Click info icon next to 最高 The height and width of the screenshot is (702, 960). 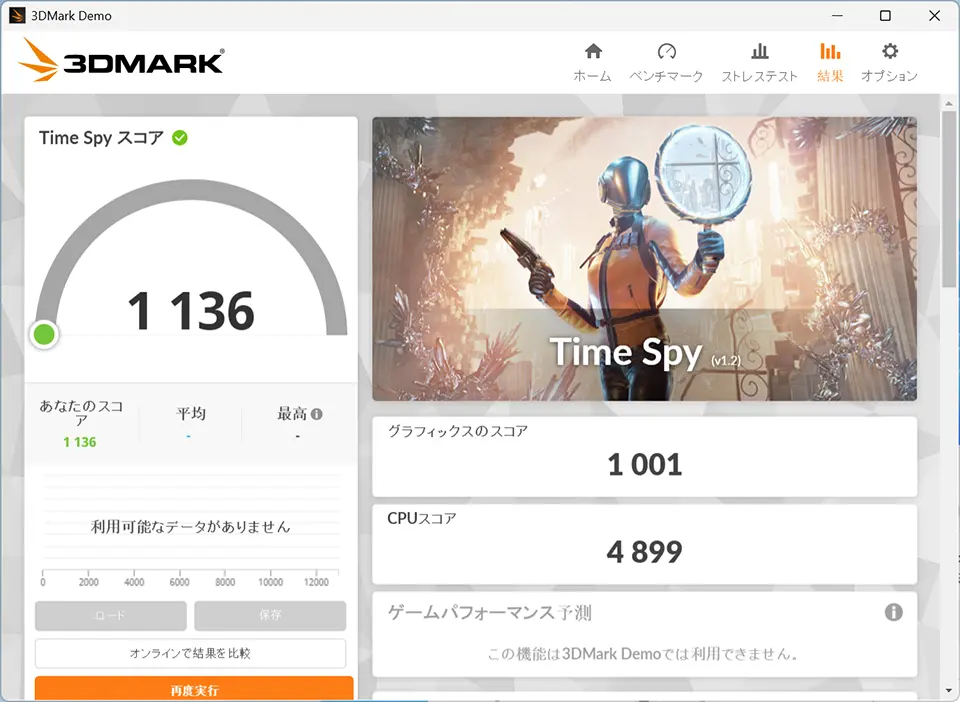coord(317,414)
